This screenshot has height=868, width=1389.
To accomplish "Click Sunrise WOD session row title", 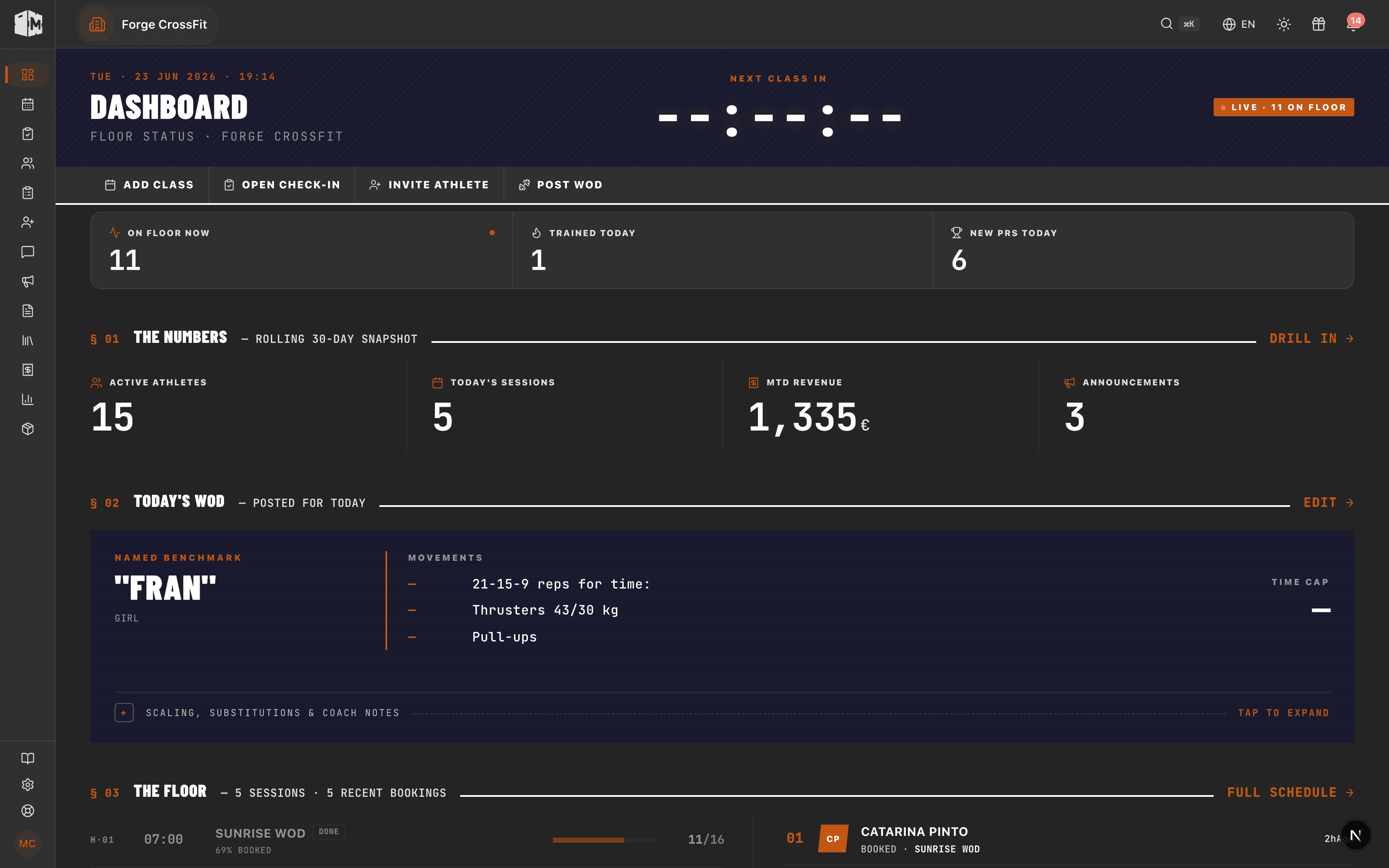I will 260,834.
